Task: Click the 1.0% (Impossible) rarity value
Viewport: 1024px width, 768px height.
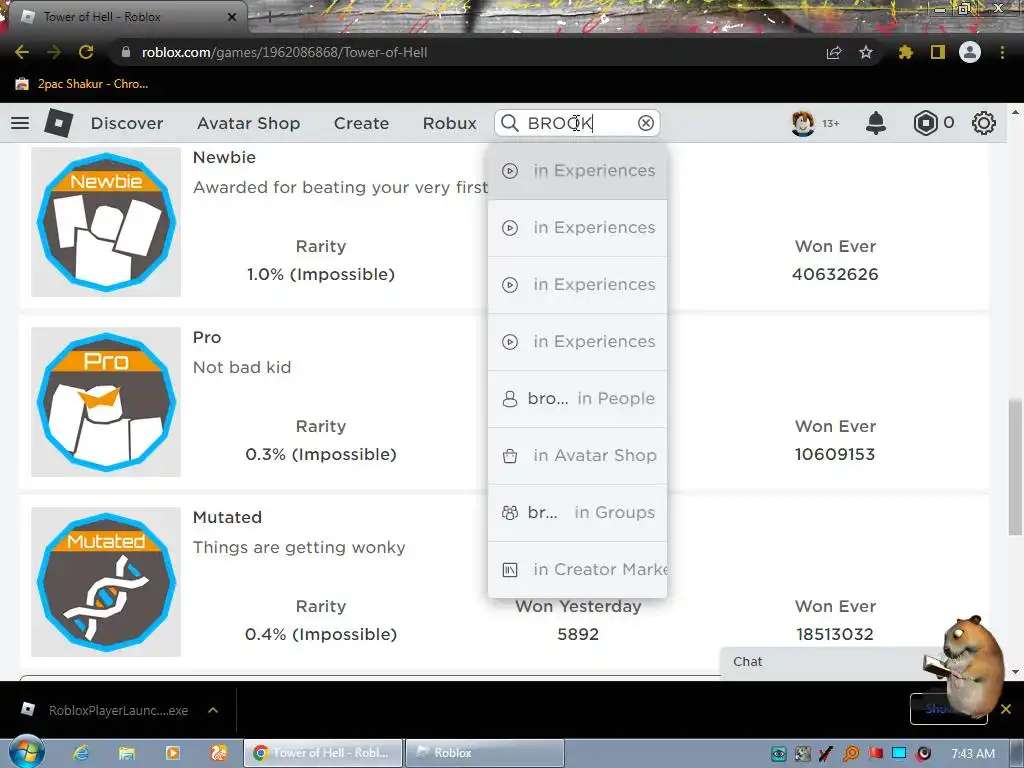Action: (321, 274)
